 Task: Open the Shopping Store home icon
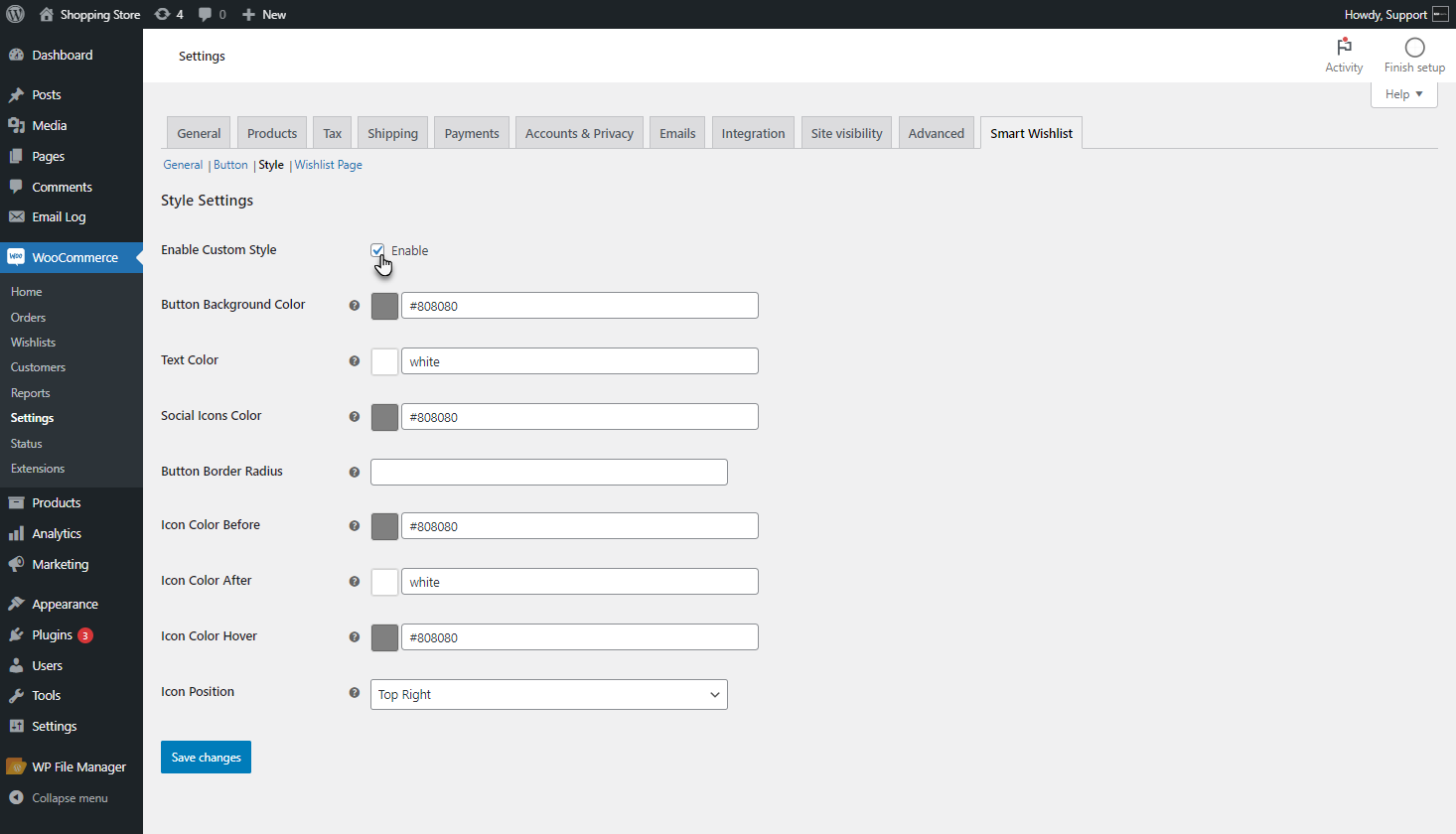pos(46,14)
